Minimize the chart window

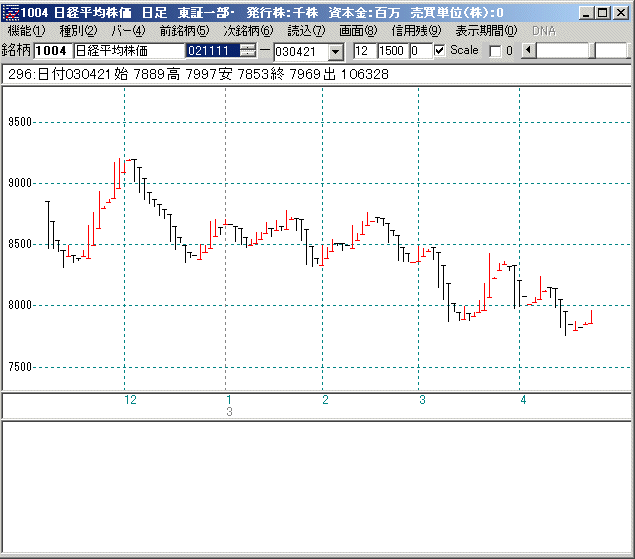tap(586, 13)
